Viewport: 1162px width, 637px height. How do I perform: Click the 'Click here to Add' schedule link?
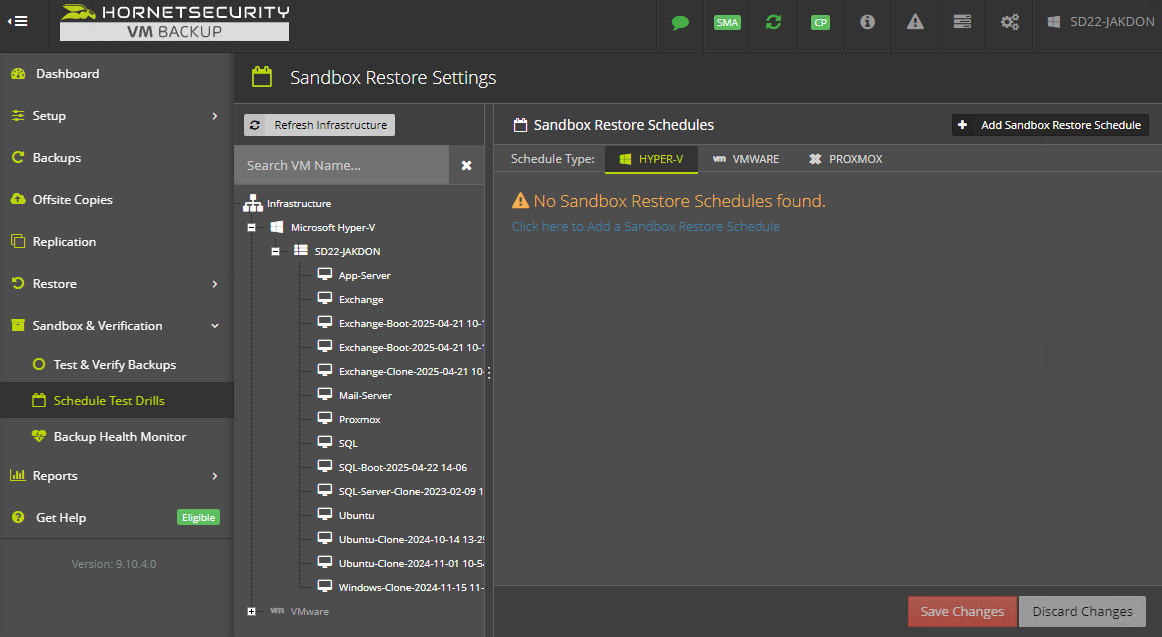click(645, 227)
